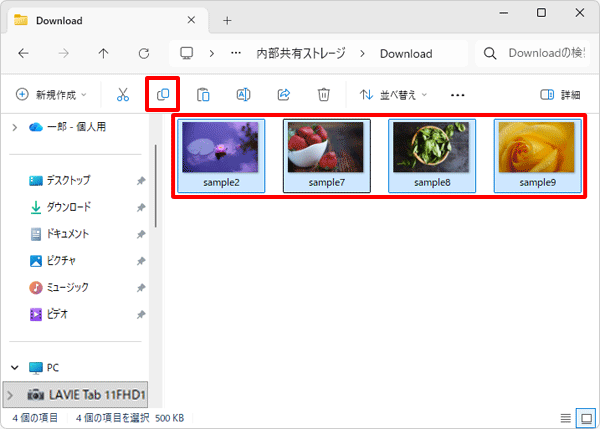Expand the LAVIE Tab 11FHD1 node
600x429 pixels.
(10, 395)
